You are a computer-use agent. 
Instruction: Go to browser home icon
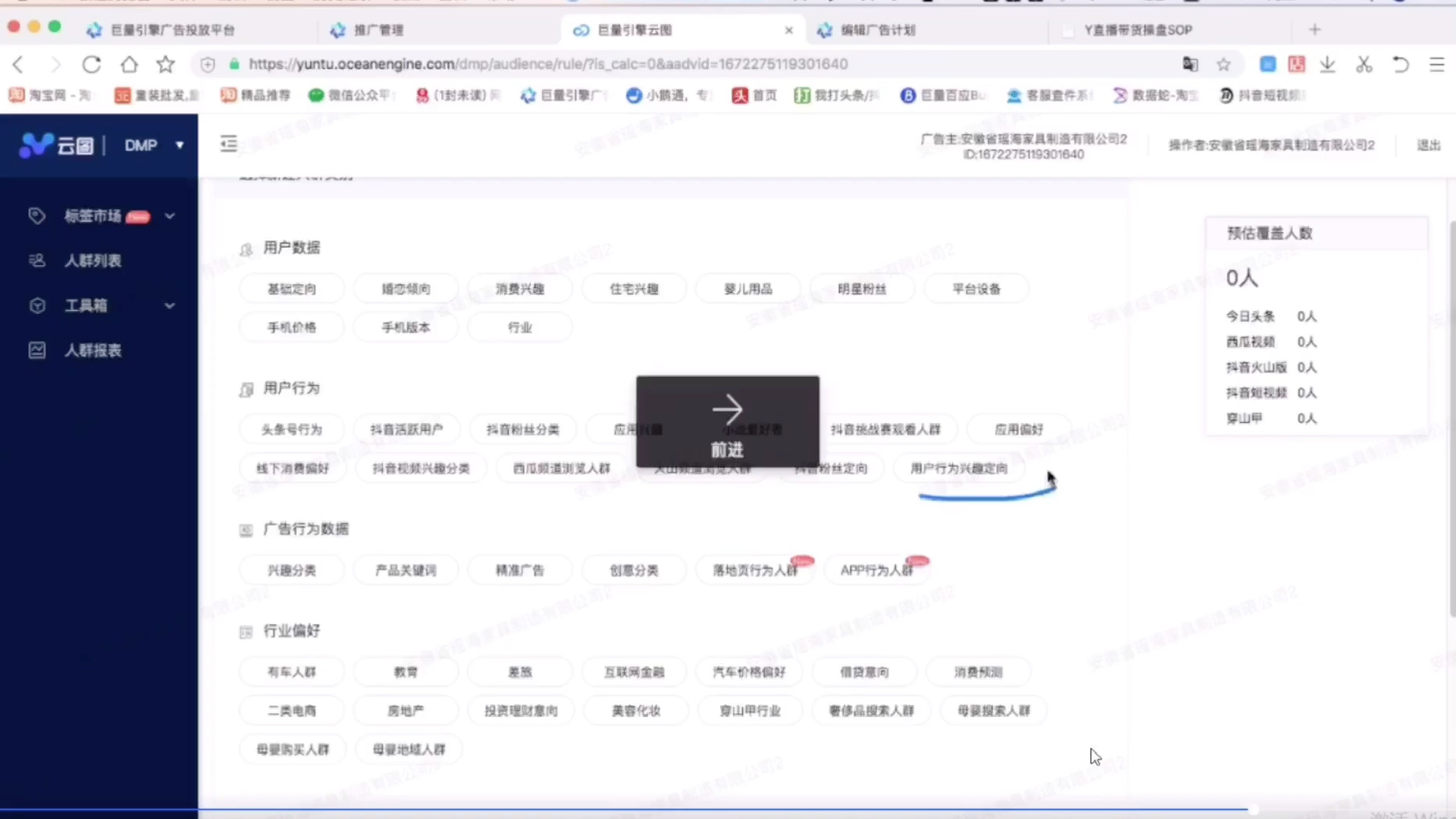128,64
